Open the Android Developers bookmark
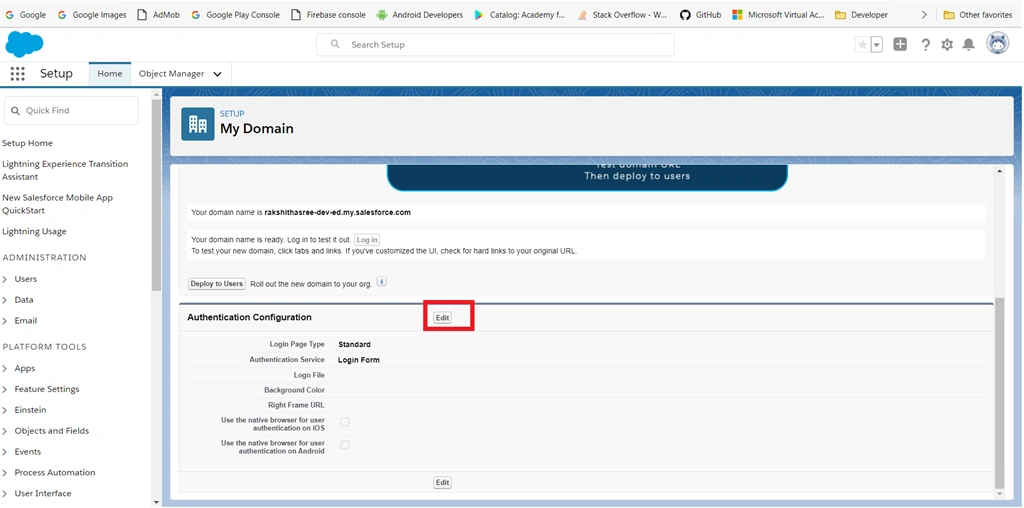The image size is (1024, 508). (420, 14)
